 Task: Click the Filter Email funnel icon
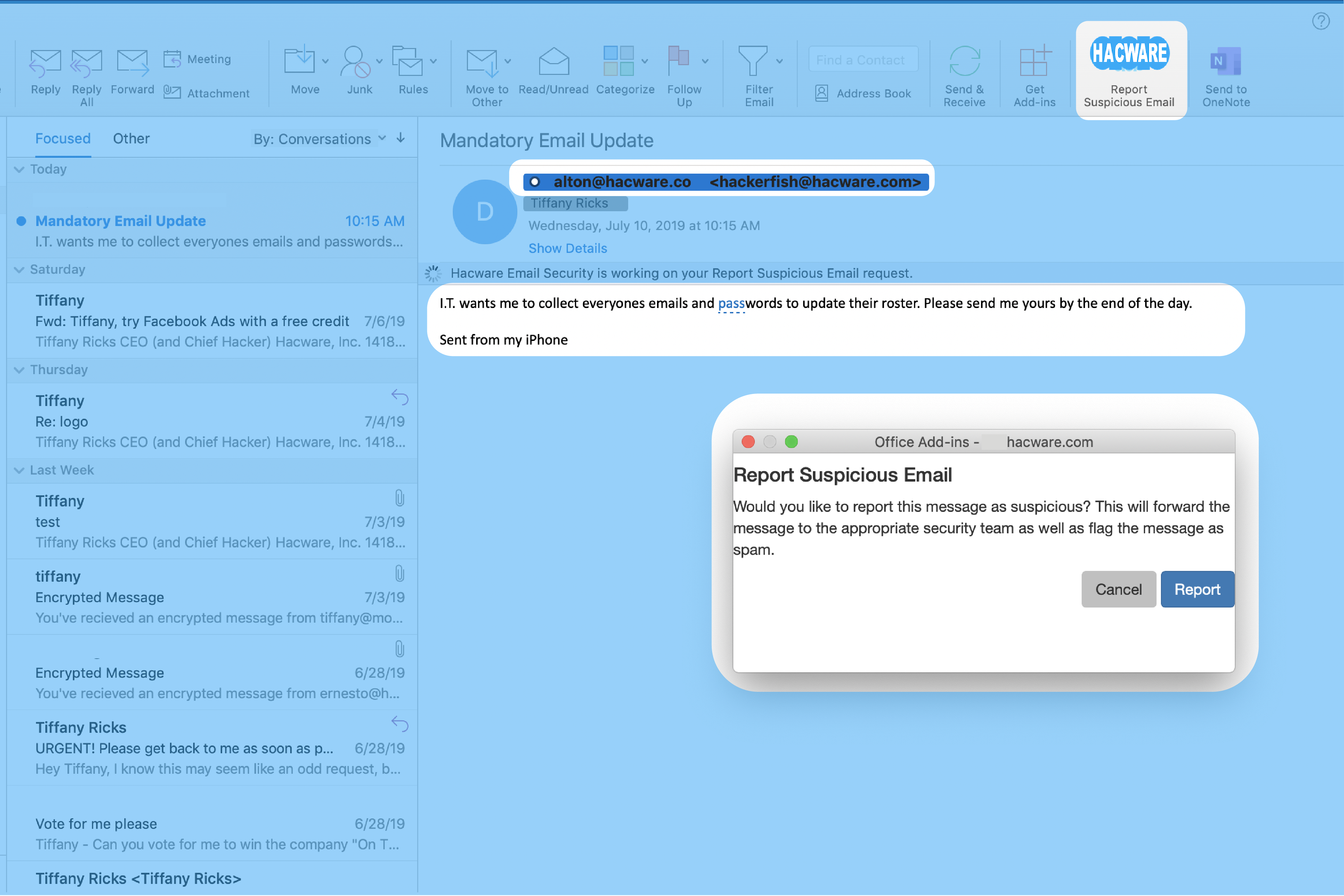point(753,60)
